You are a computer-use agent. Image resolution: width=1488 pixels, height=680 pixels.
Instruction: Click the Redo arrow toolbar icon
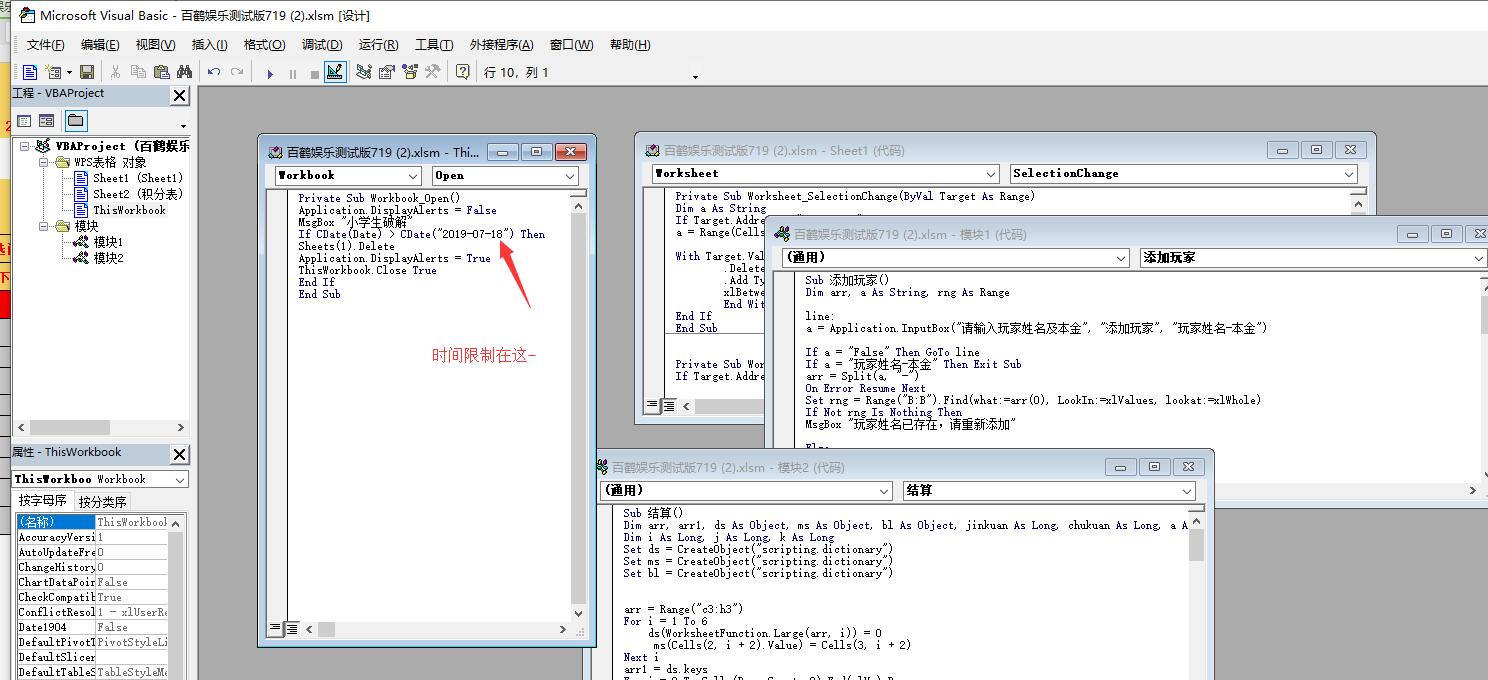pos(237,72)
